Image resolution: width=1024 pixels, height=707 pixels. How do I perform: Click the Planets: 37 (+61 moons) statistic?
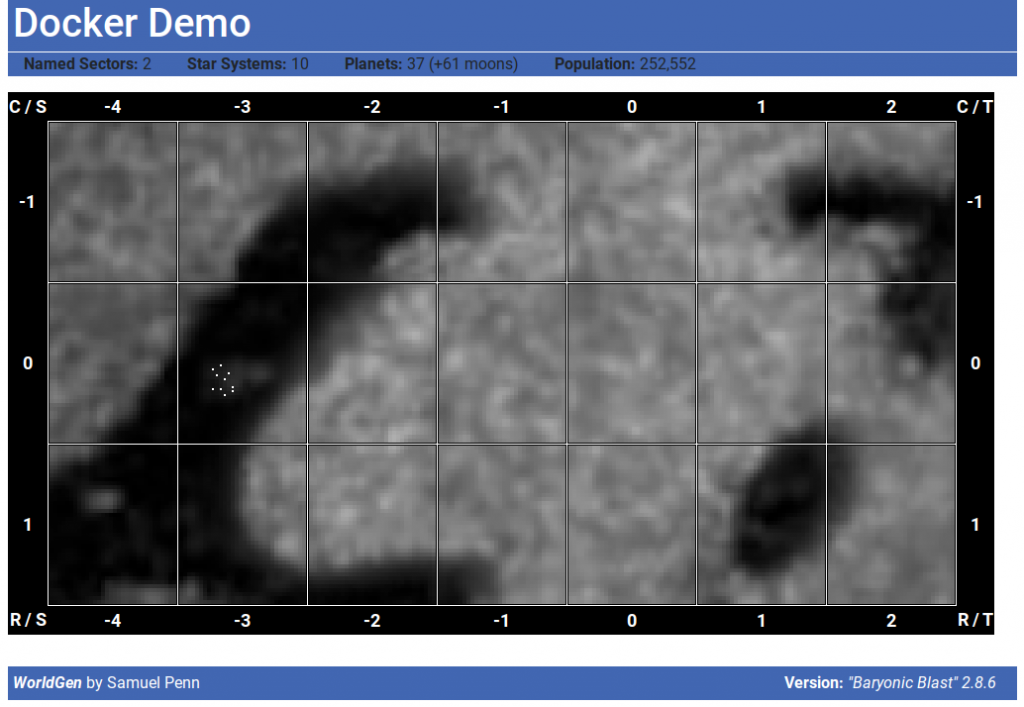431,64
